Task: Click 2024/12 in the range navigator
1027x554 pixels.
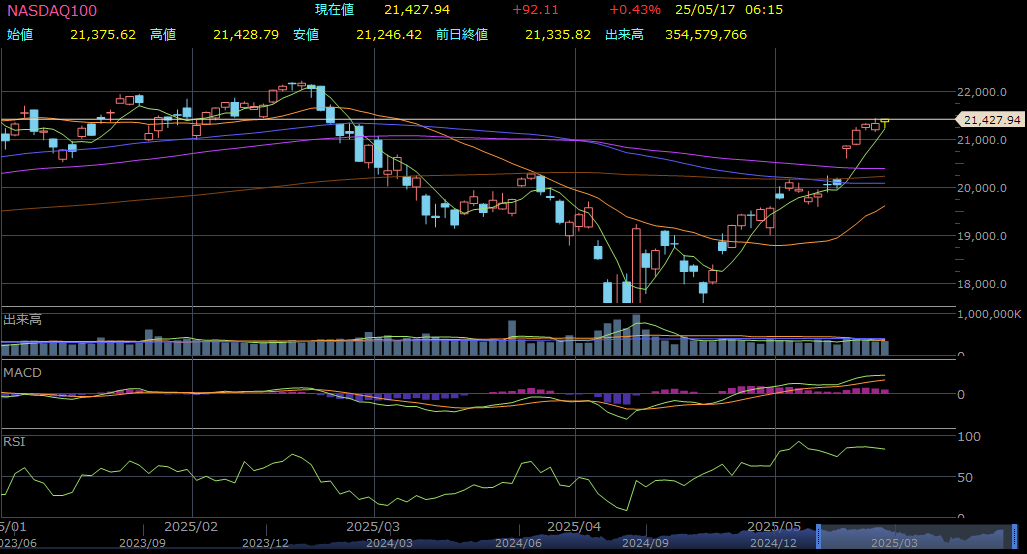Action: [774, 543]
